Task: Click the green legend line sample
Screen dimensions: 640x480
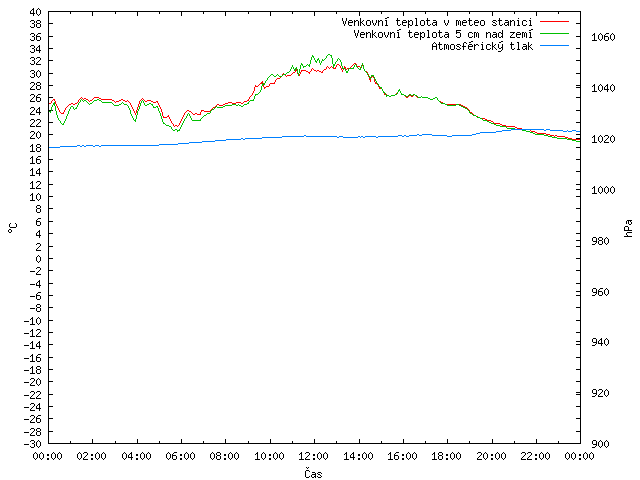Action: coord(554,34)
